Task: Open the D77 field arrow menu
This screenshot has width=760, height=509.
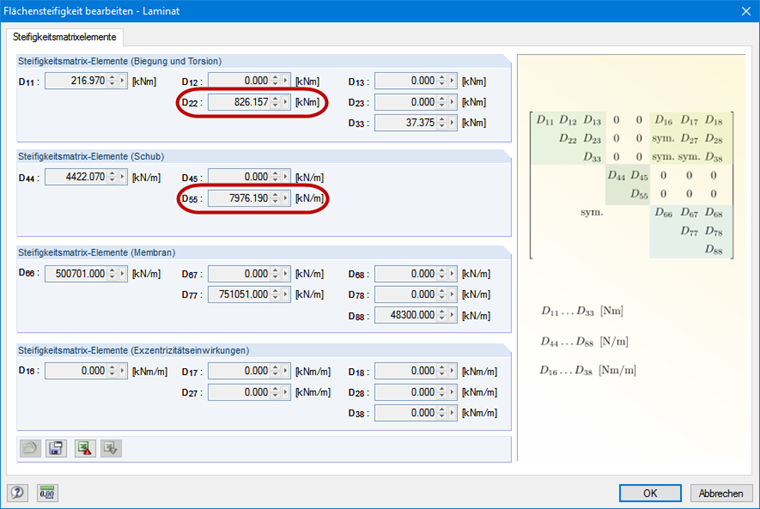Action: [285, 295]
